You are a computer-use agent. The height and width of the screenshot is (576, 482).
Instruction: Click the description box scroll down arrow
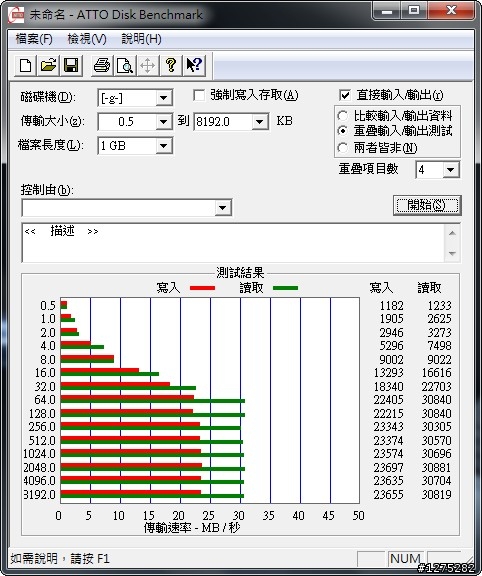click(452, 253)
